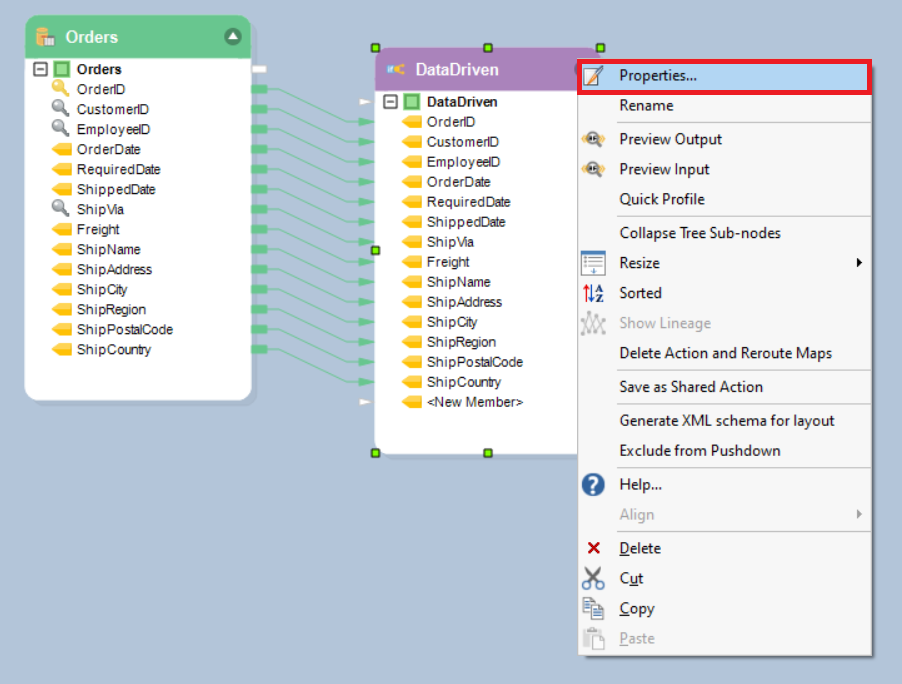Collapse the Orders tree root node
The width and height of the screenshot is (902, 684).
40,69
